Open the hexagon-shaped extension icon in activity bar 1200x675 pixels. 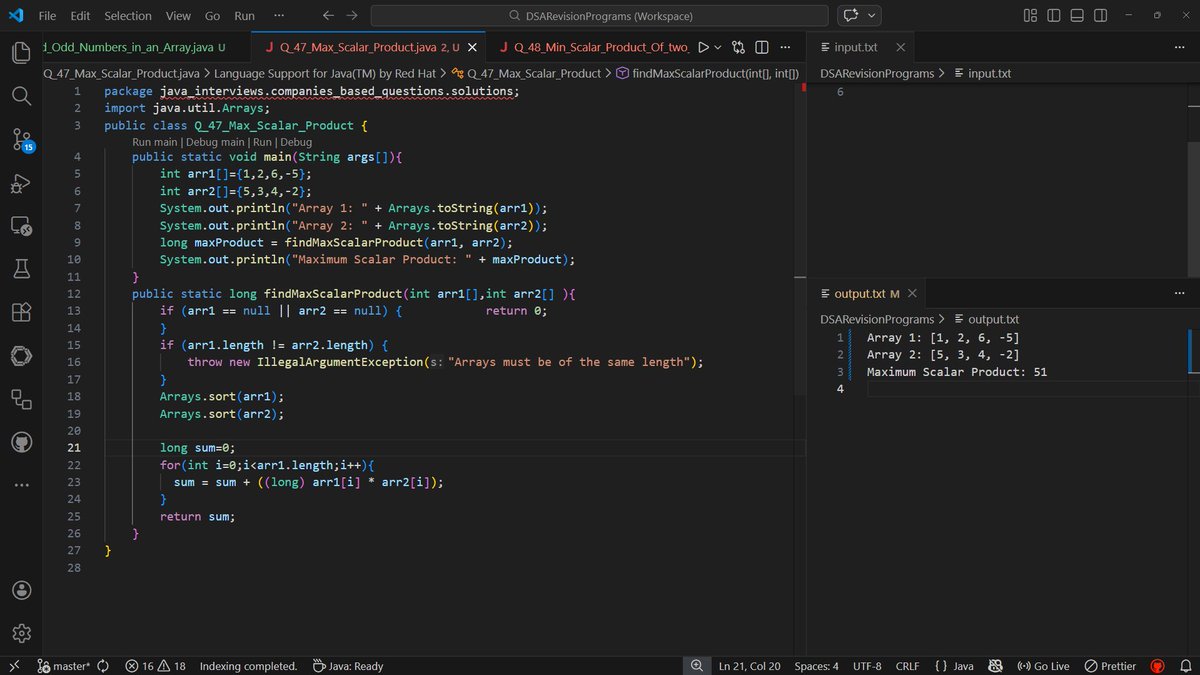[22, 355]
